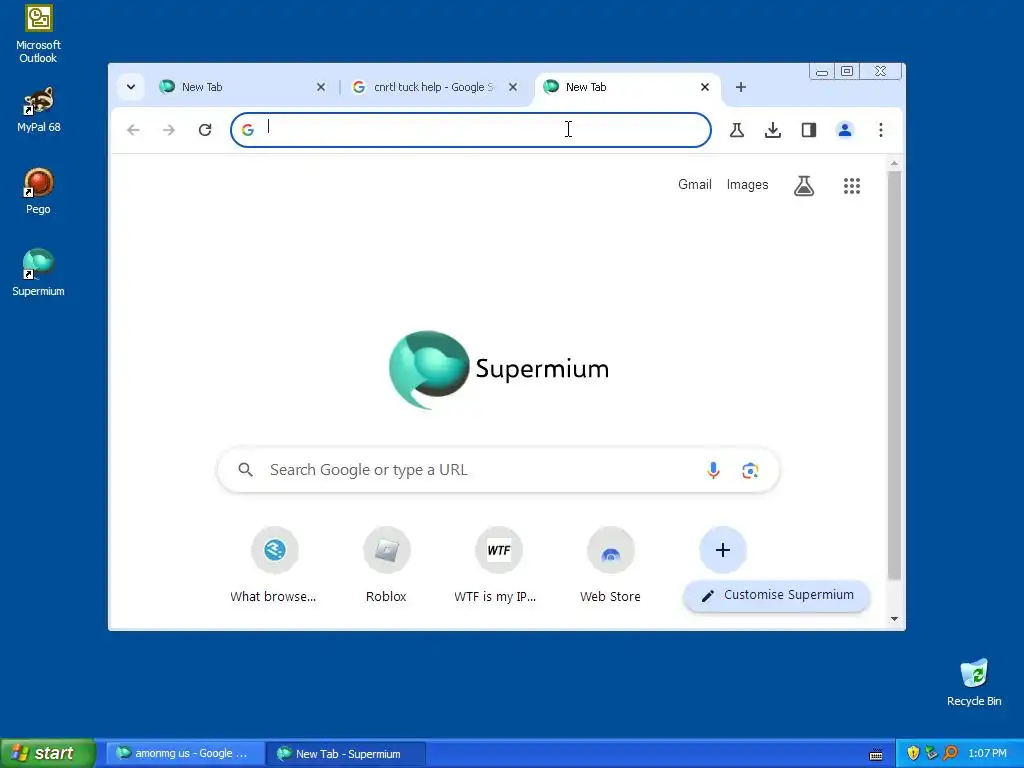Reload the current page
This screenshot has height=768, width=1024.
coord(205,130)
